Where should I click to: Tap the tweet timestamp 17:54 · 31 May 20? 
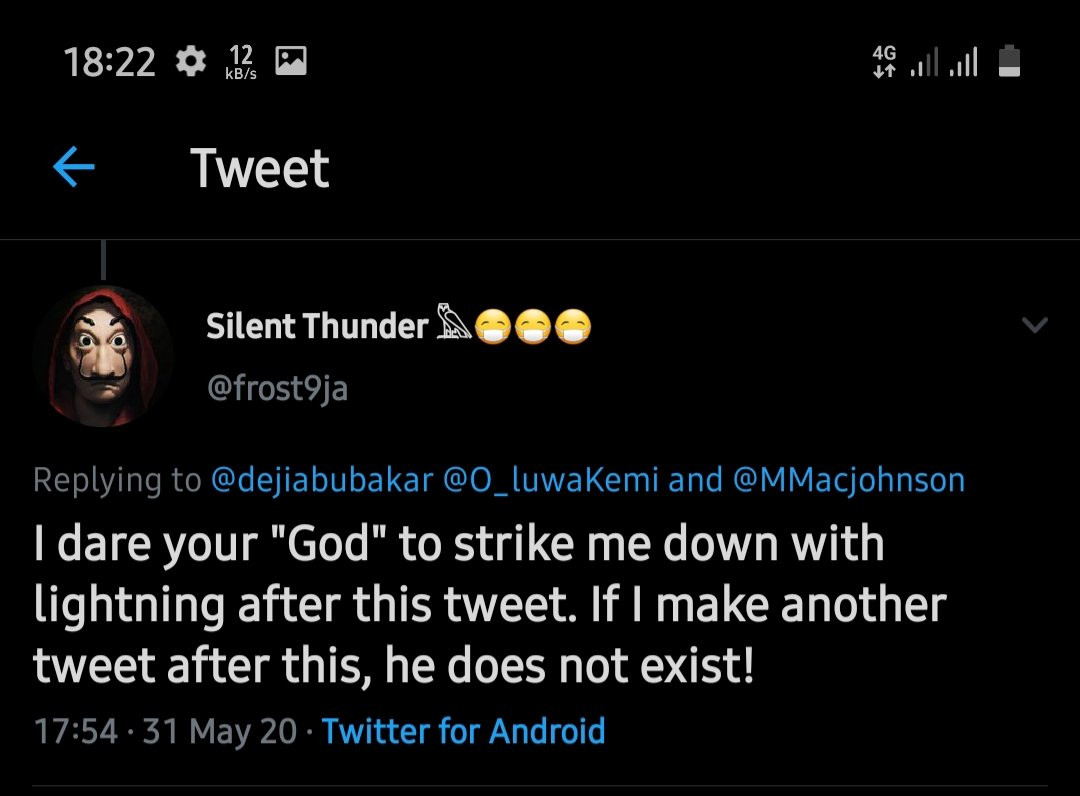pos(165,731)
